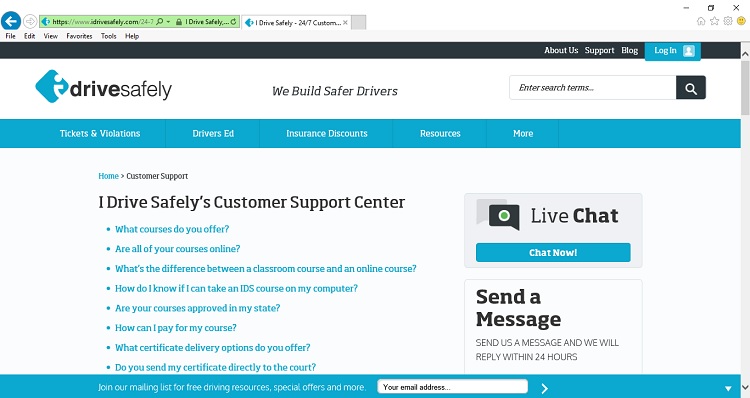Screen dimensions: 750x398
Task: Open 'take an IDS course on my computer' question
Action: pos(236,288)
